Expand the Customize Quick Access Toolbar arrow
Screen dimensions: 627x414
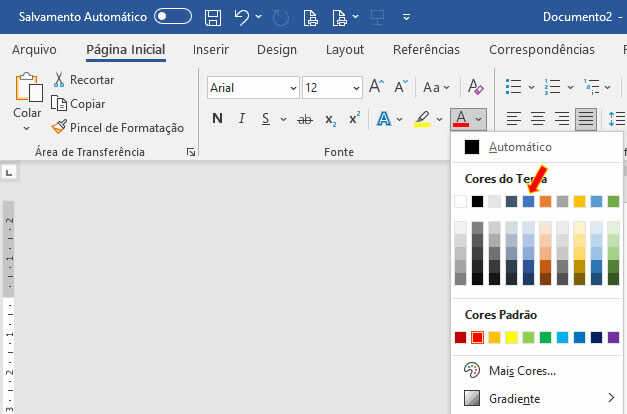click(406, 17)
